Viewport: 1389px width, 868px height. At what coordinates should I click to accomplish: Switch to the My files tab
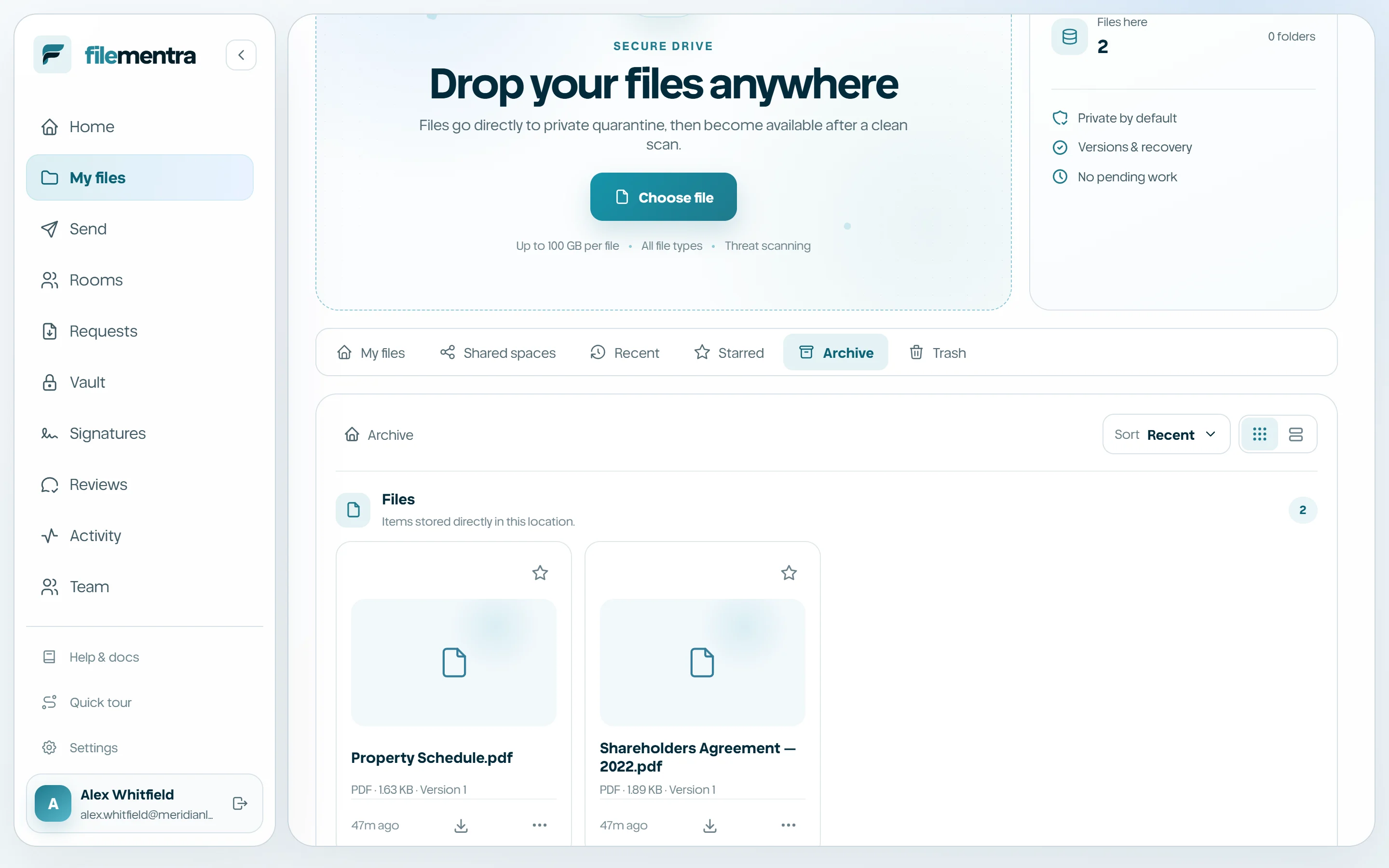pos(371,353)
